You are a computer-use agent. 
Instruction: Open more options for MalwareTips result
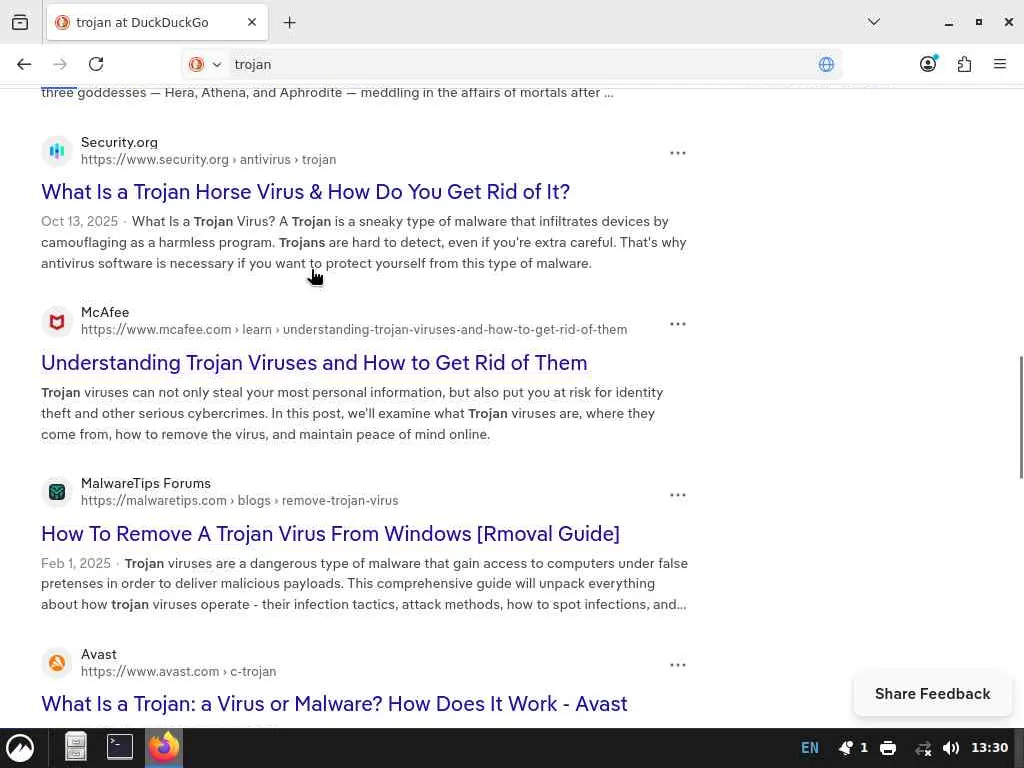click(x=678, y=495)
